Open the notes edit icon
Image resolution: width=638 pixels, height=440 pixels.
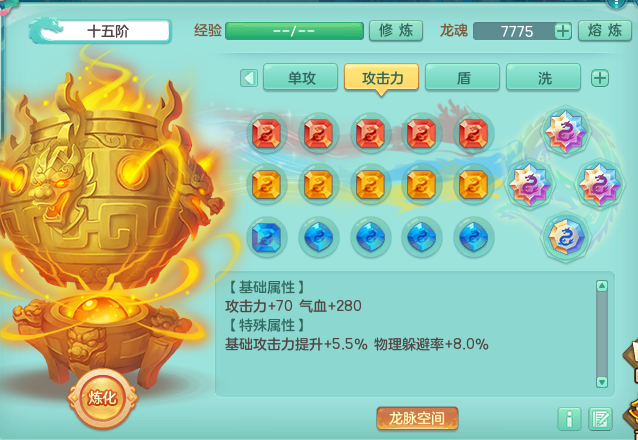point(601,418)
